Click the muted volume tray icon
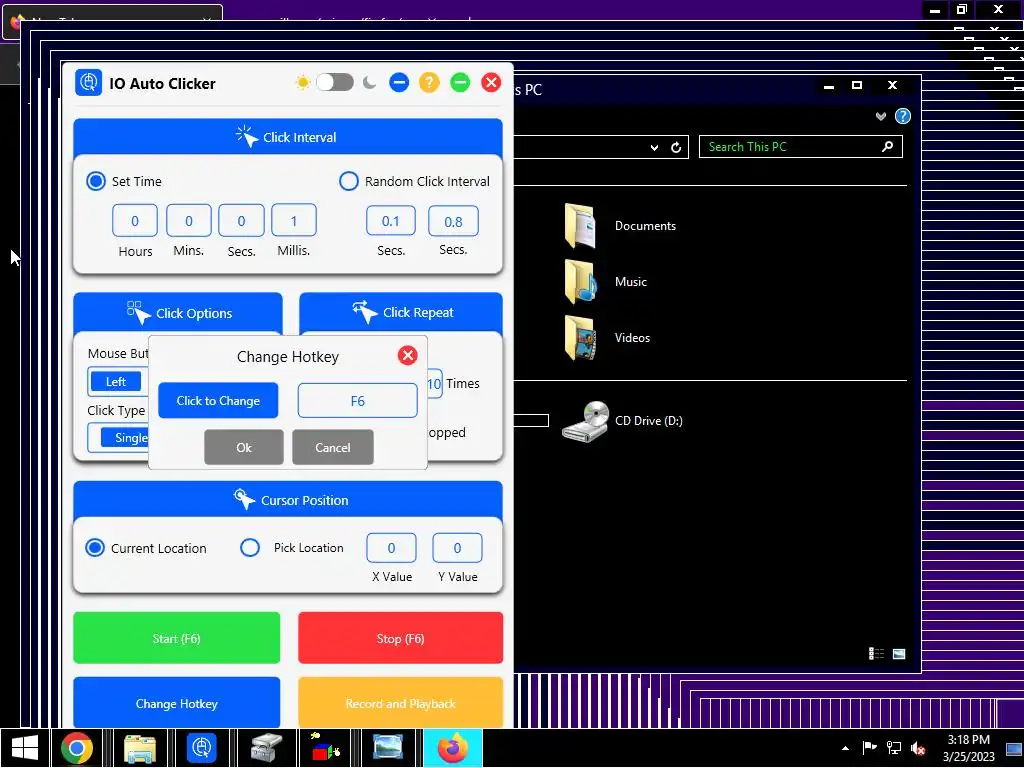The image size is (1024, 768). click(x=918, y=748)
